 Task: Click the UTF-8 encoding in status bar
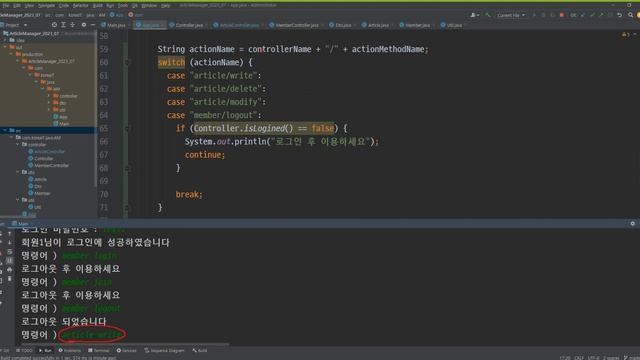pyautogui.click(x=593, y=358)
